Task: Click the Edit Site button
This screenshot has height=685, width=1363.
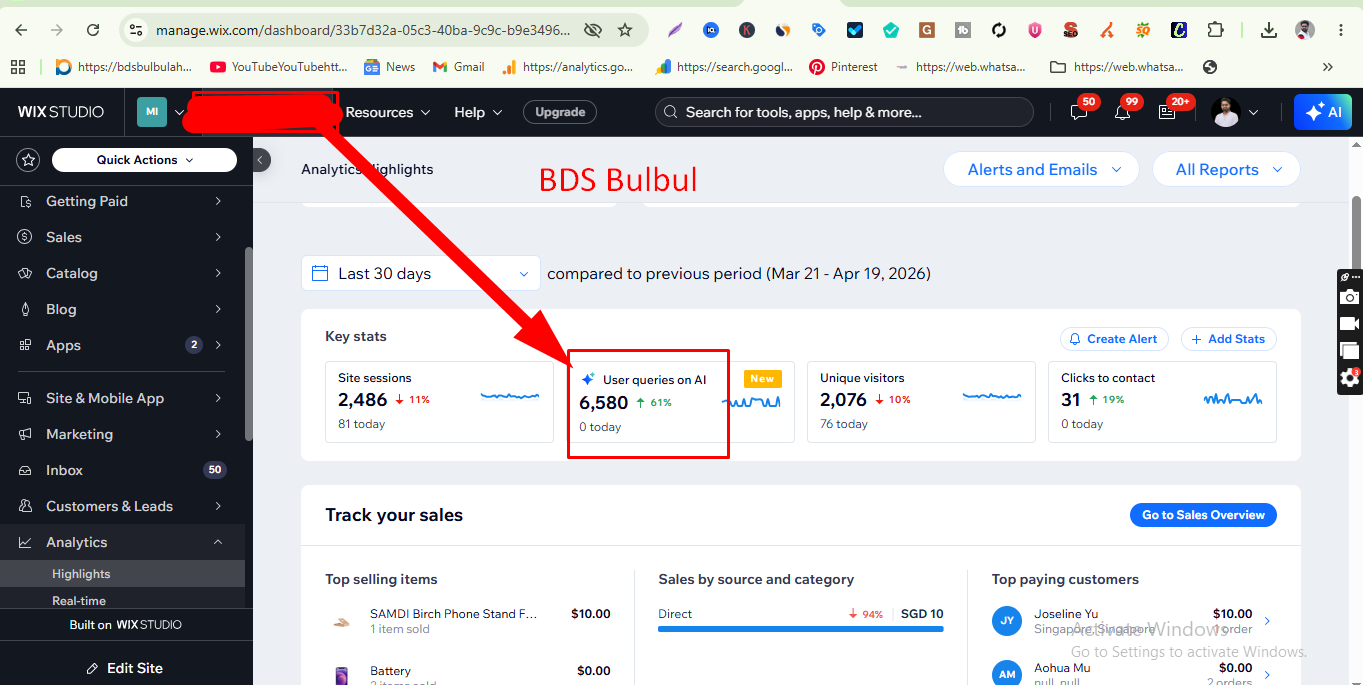Action: [x=126, y=668]
